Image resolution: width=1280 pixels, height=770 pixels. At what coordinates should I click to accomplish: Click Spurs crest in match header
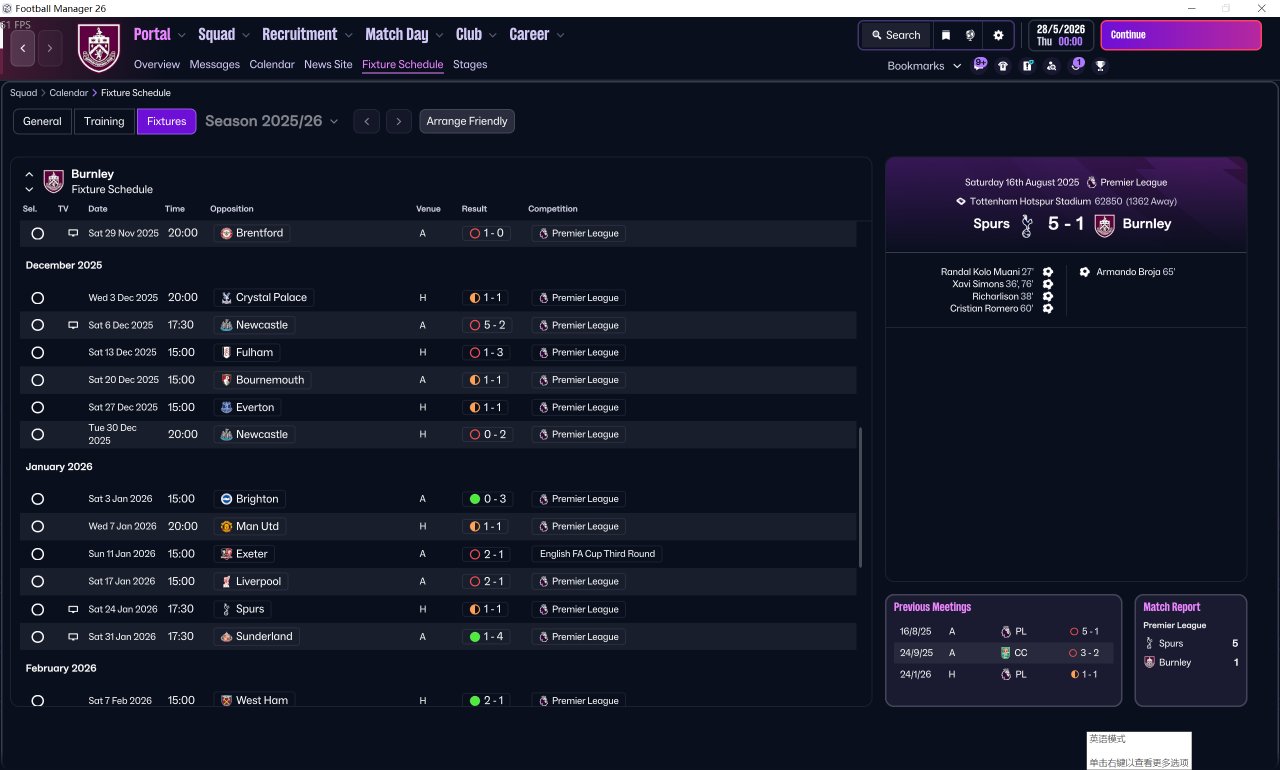click(1026, 225)
